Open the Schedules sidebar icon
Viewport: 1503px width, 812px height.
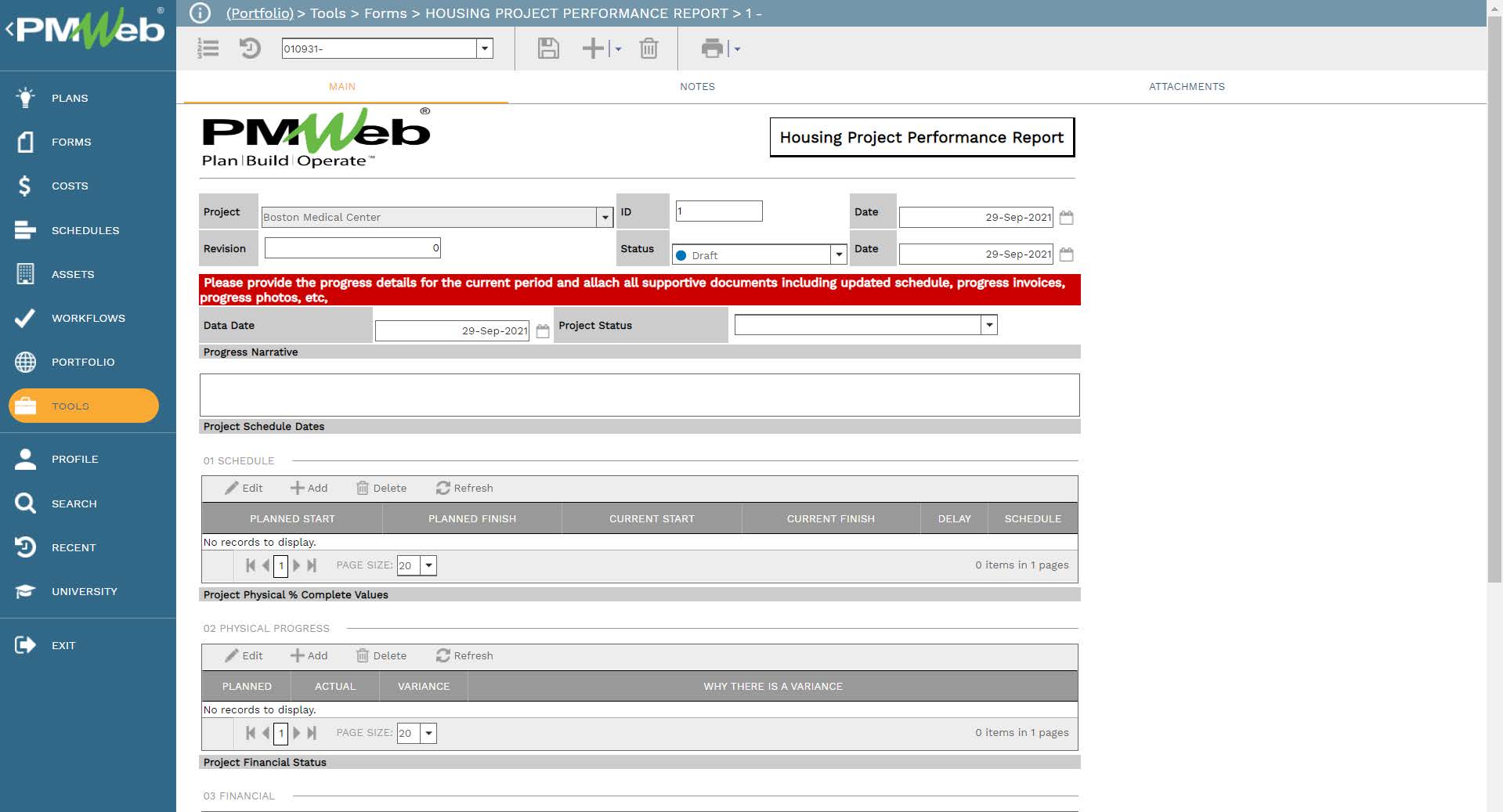[25, 230]
